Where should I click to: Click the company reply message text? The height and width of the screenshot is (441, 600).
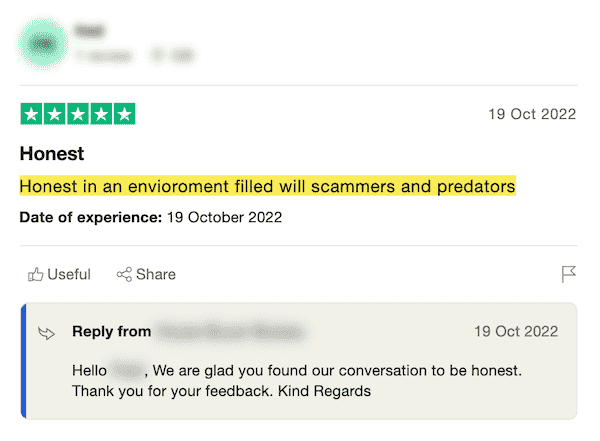click(296, 380)
